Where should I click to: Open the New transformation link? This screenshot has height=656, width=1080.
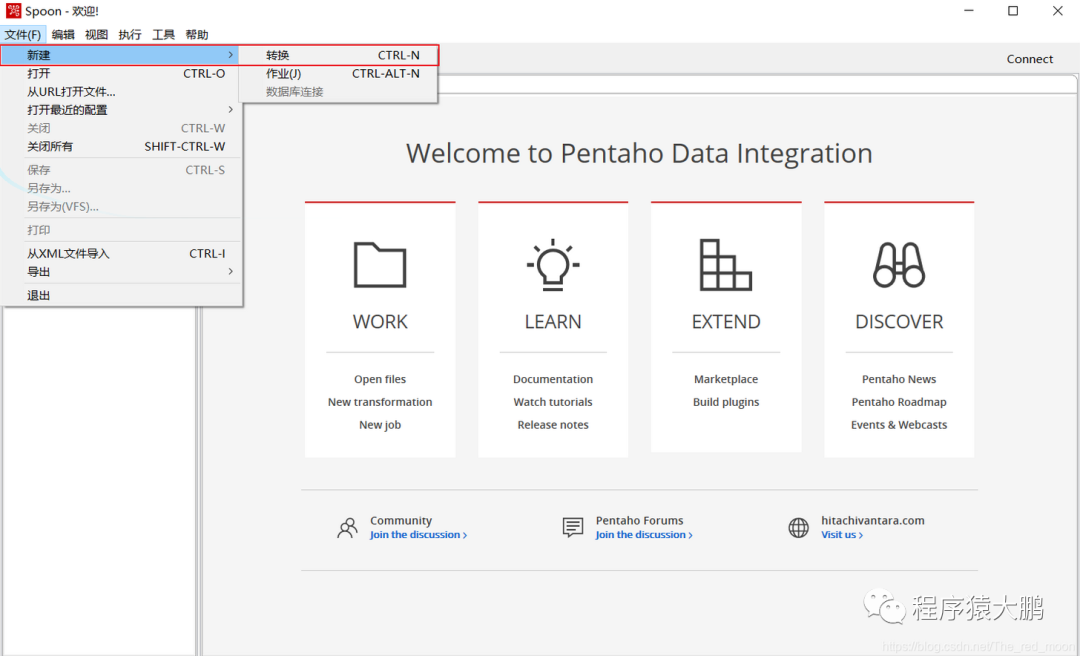pos(380,402)
